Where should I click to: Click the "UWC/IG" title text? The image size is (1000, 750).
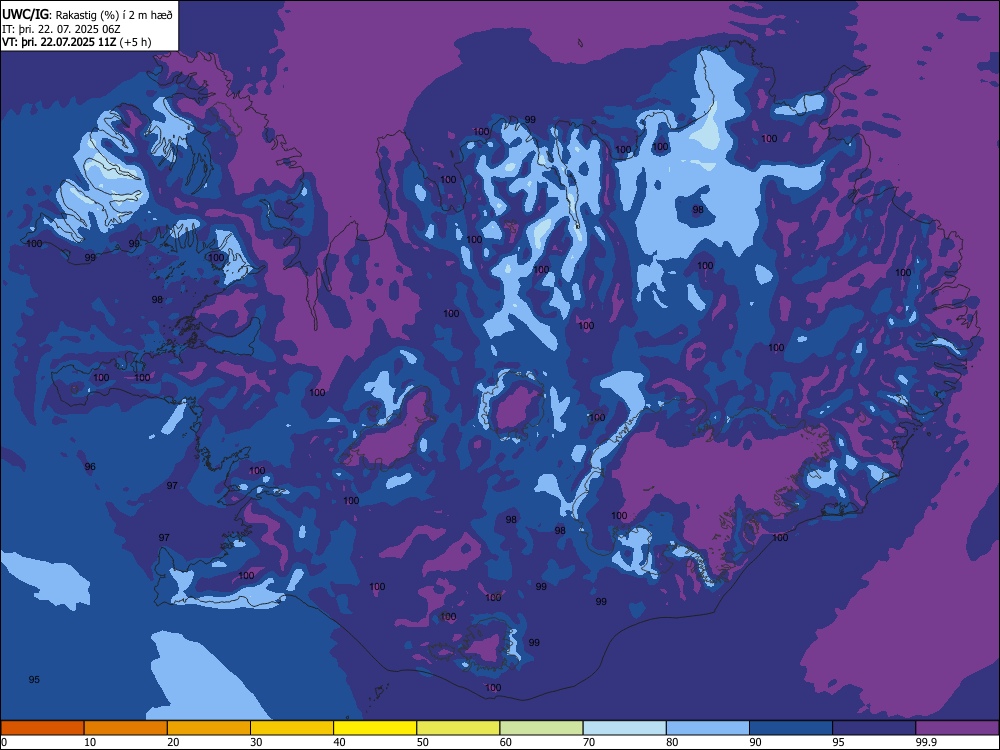pyautogui.click(x=25, y=15)
